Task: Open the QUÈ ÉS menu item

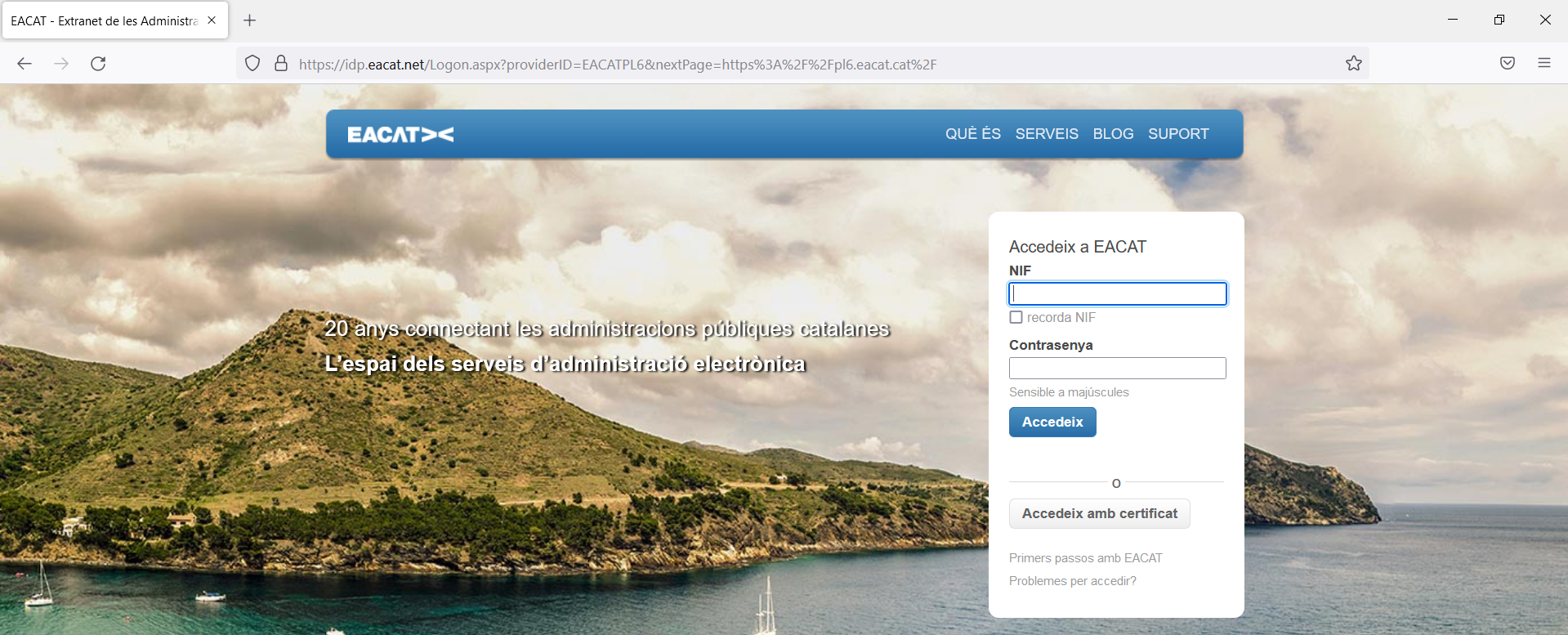Action: point(973,134)
